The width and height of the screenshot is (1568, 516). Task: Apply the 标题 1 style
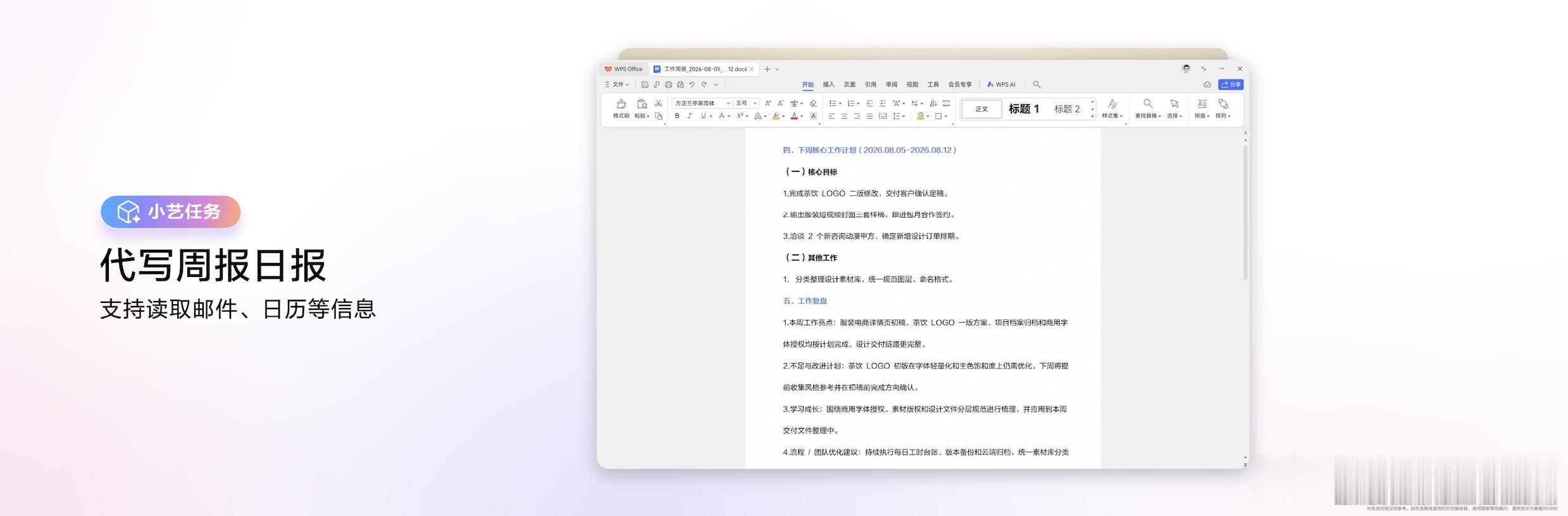[1024, 109]
